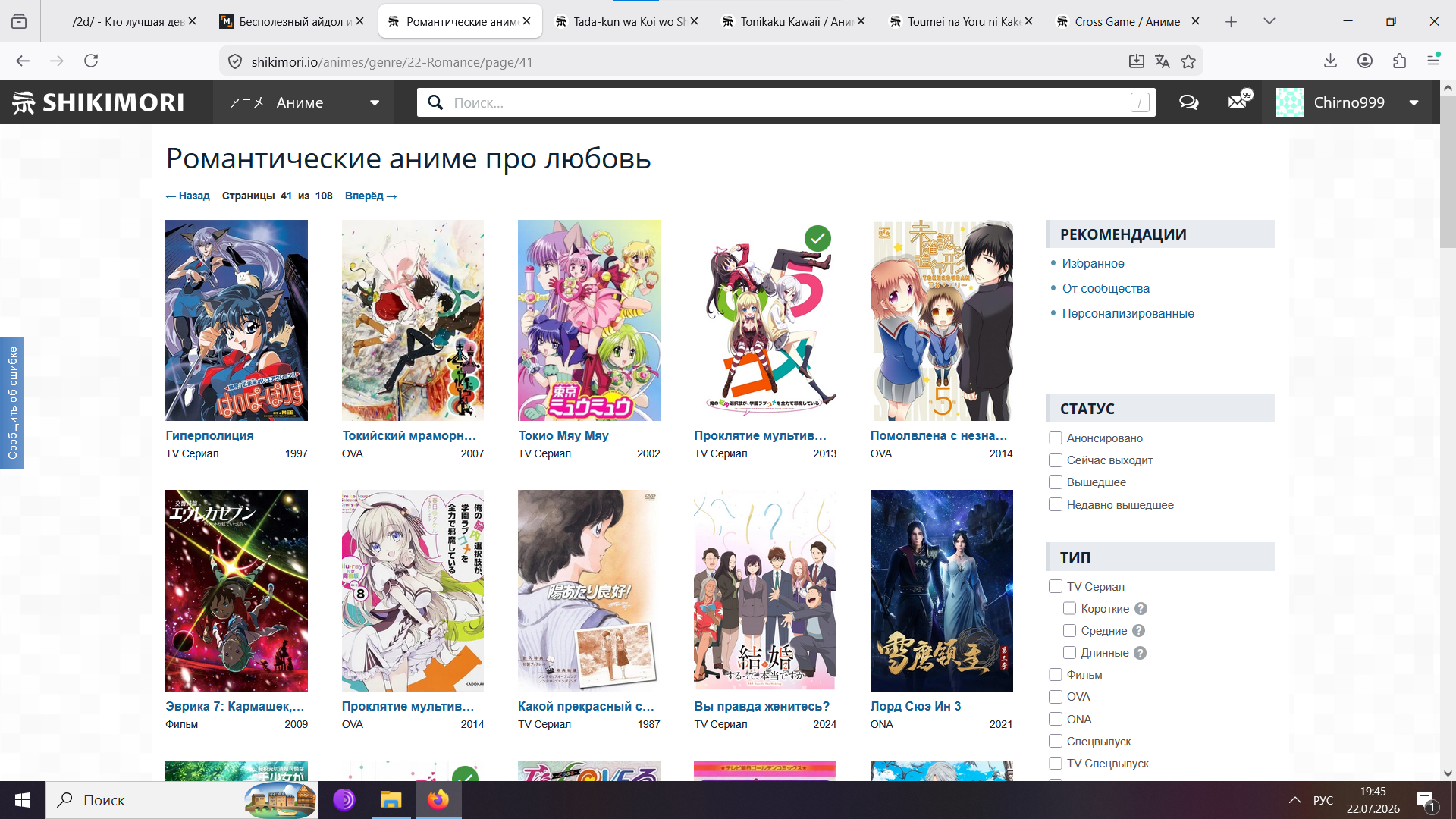
Task: Click the install-app icon in address bar
Action: click(x=1136, y=61)
